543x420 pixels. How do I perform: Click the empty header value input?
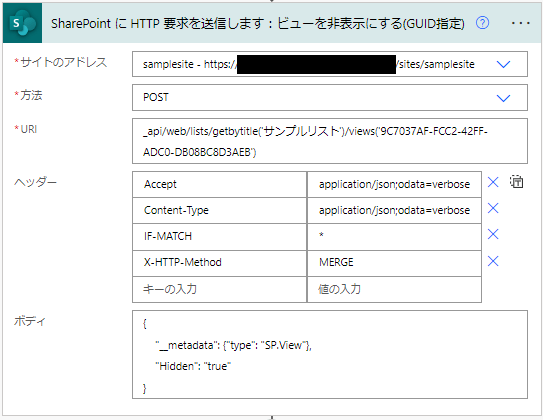394,289
